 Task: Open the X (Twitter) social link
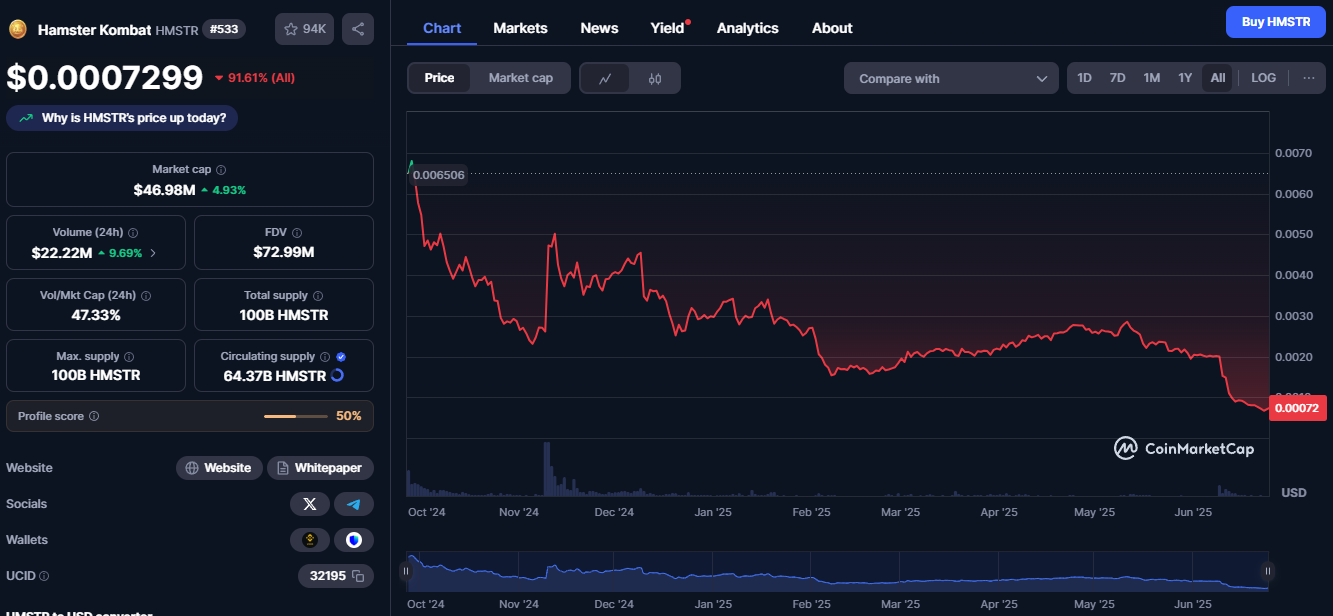310,504
